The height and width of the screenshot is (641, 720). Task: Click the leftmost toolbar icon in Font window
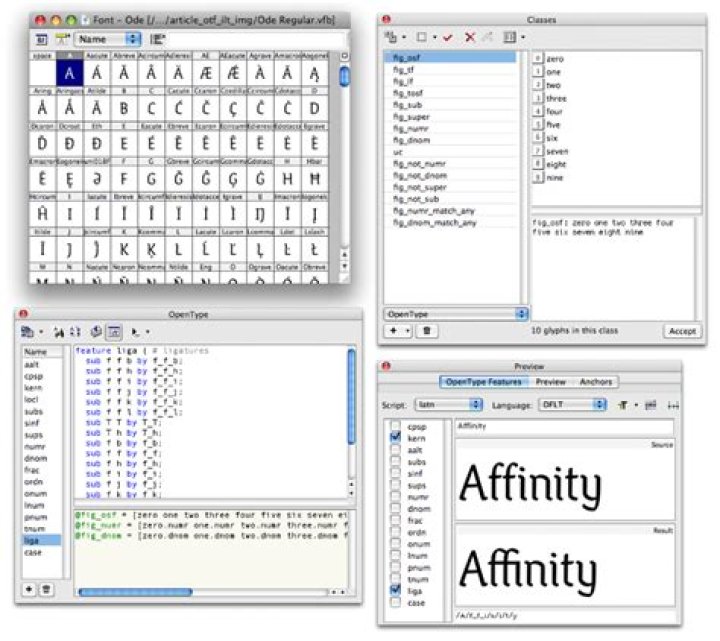41,39
